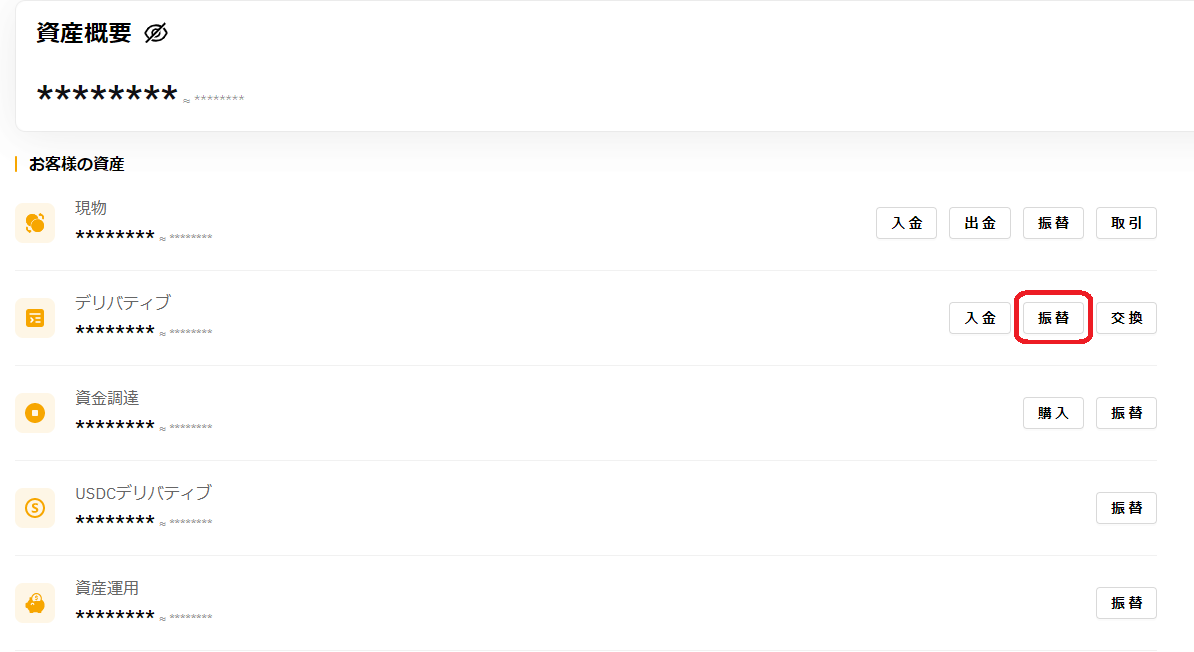Screen dimensions: 1194x652
Task: Click highlighted 振替 button in デリバティブ row
Action: 1053,318
